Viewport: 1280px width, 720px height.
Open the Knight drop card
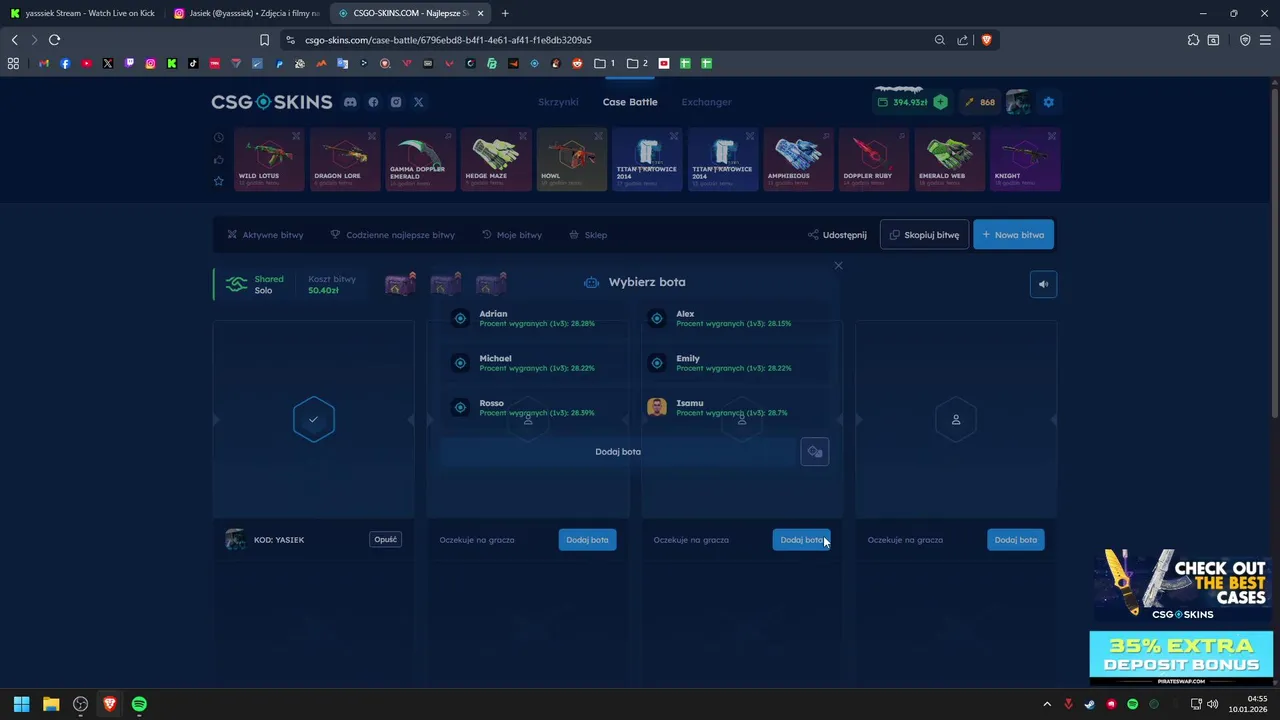(x=1025, y=159)
